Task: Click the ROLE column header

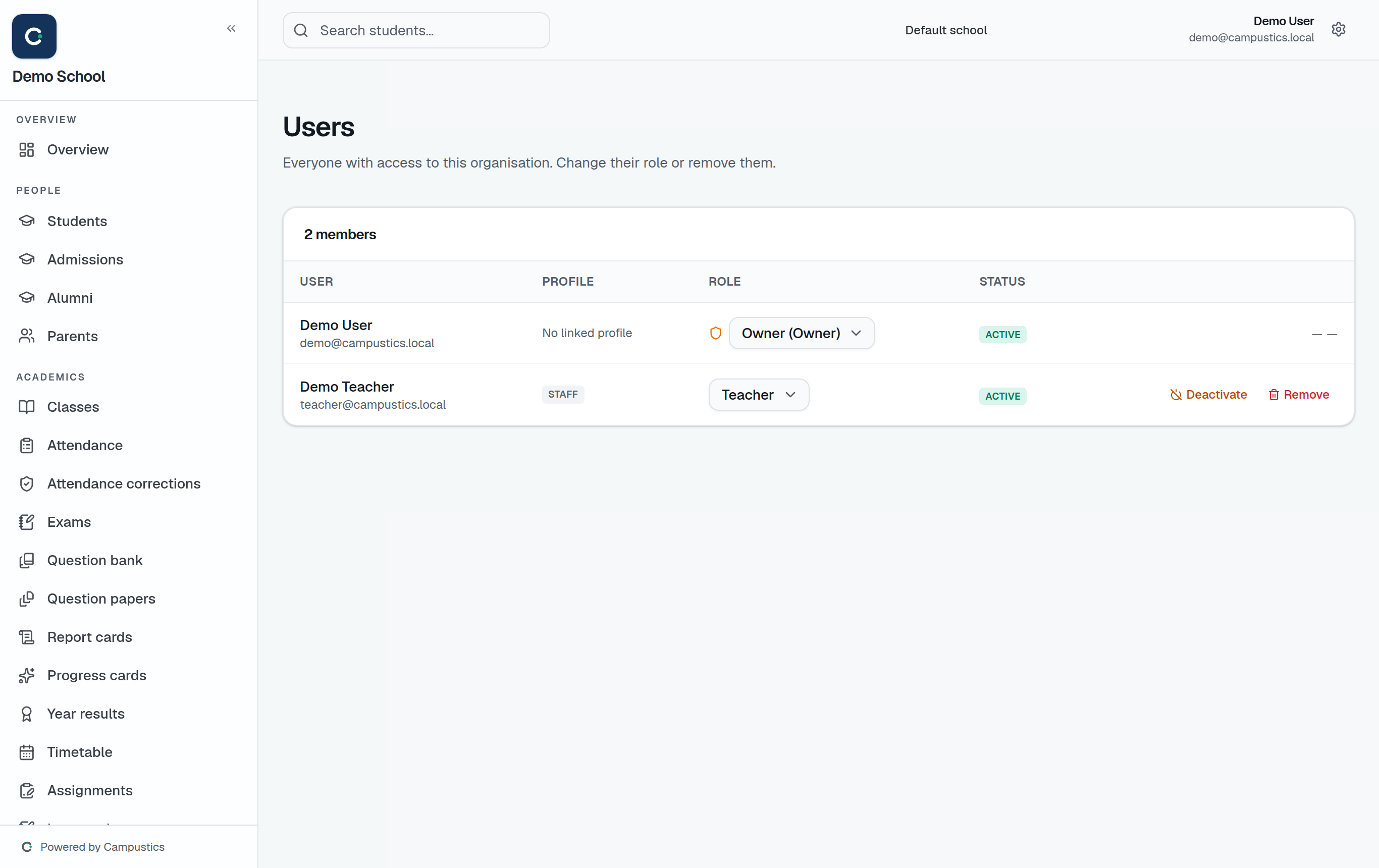Action: click(x=724, y=282)
